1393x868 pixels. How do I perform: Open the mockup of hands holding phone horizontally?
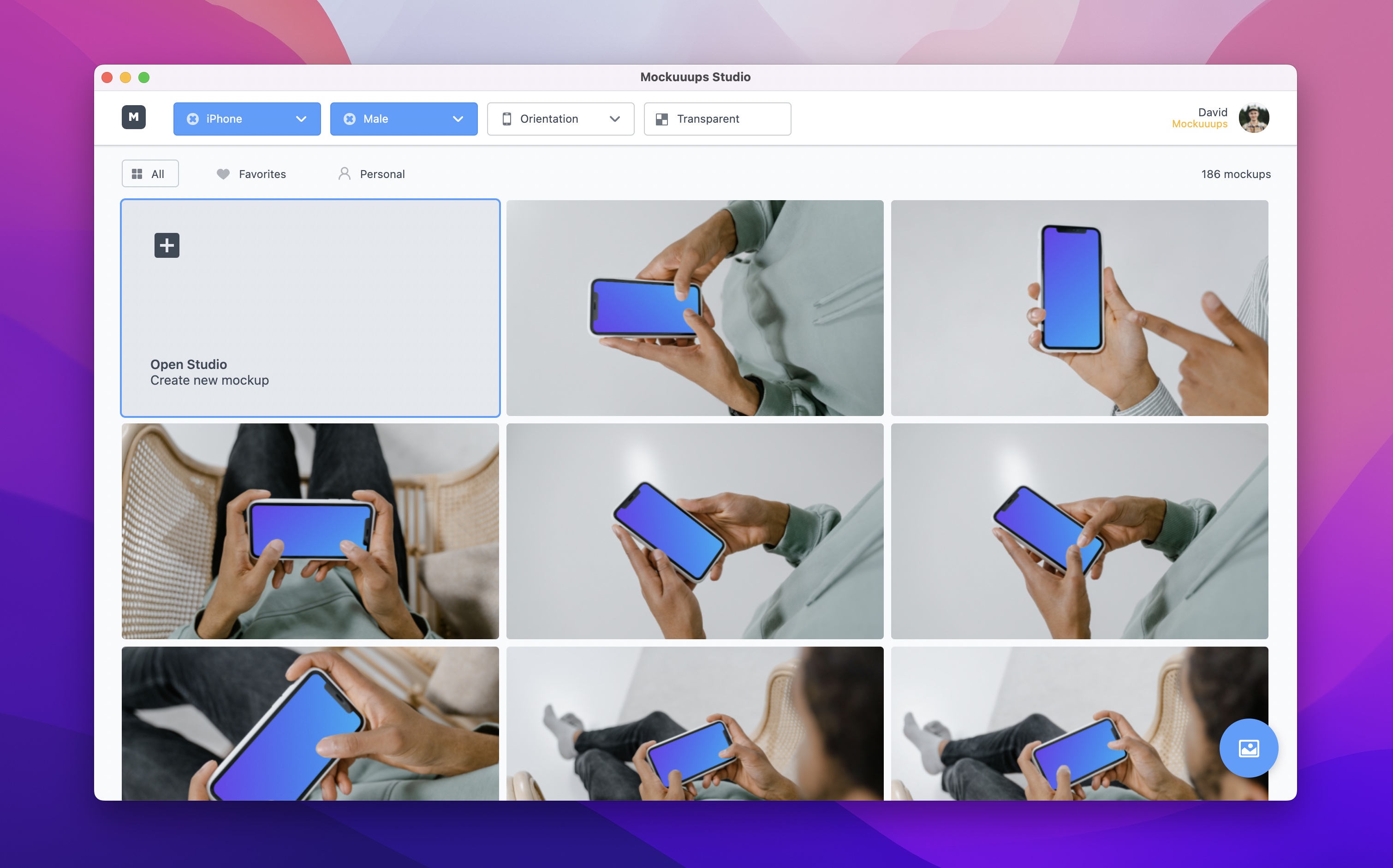[x=310, y=531]
